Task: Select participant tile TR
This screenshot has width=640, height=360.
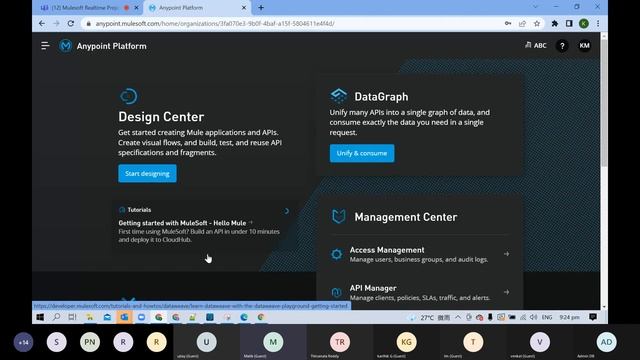Action: pyautogui.click(x=340, y=342)
